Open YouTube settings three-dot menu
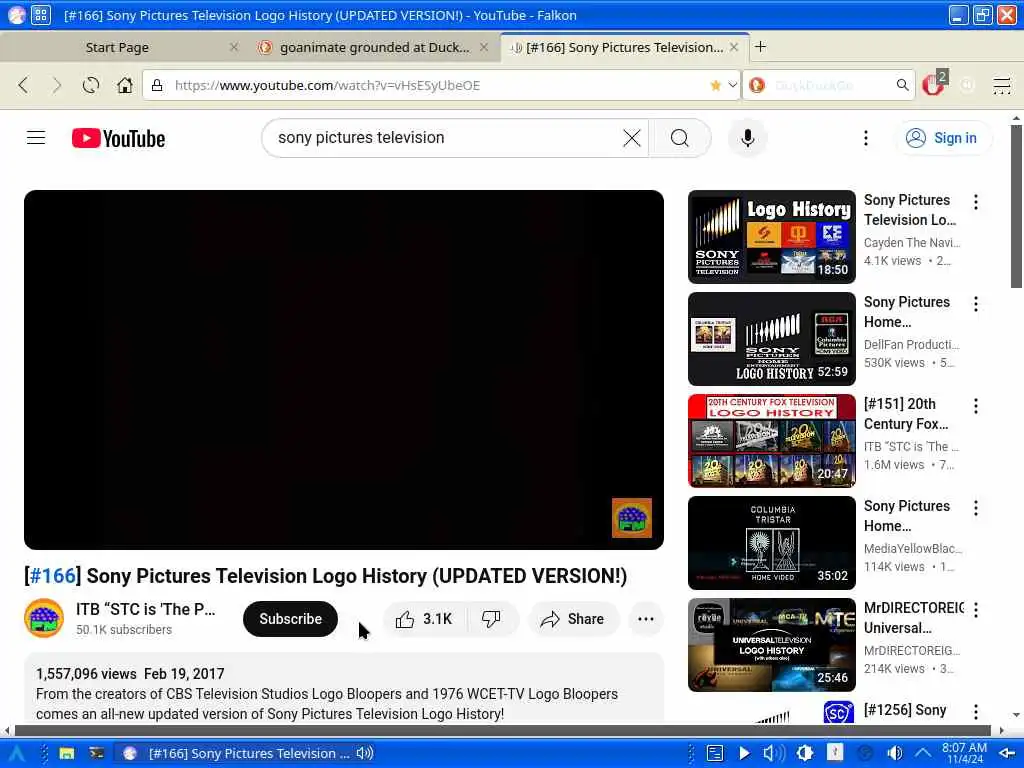 (x=866, y=138)
